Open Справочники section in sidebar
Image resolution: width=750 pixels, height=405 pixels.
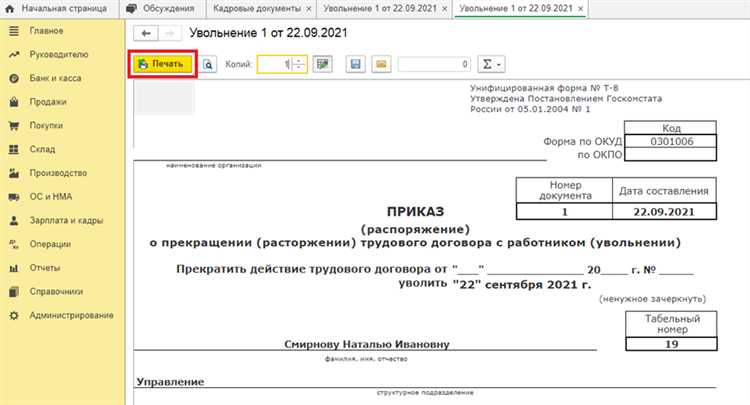[56, 291]
